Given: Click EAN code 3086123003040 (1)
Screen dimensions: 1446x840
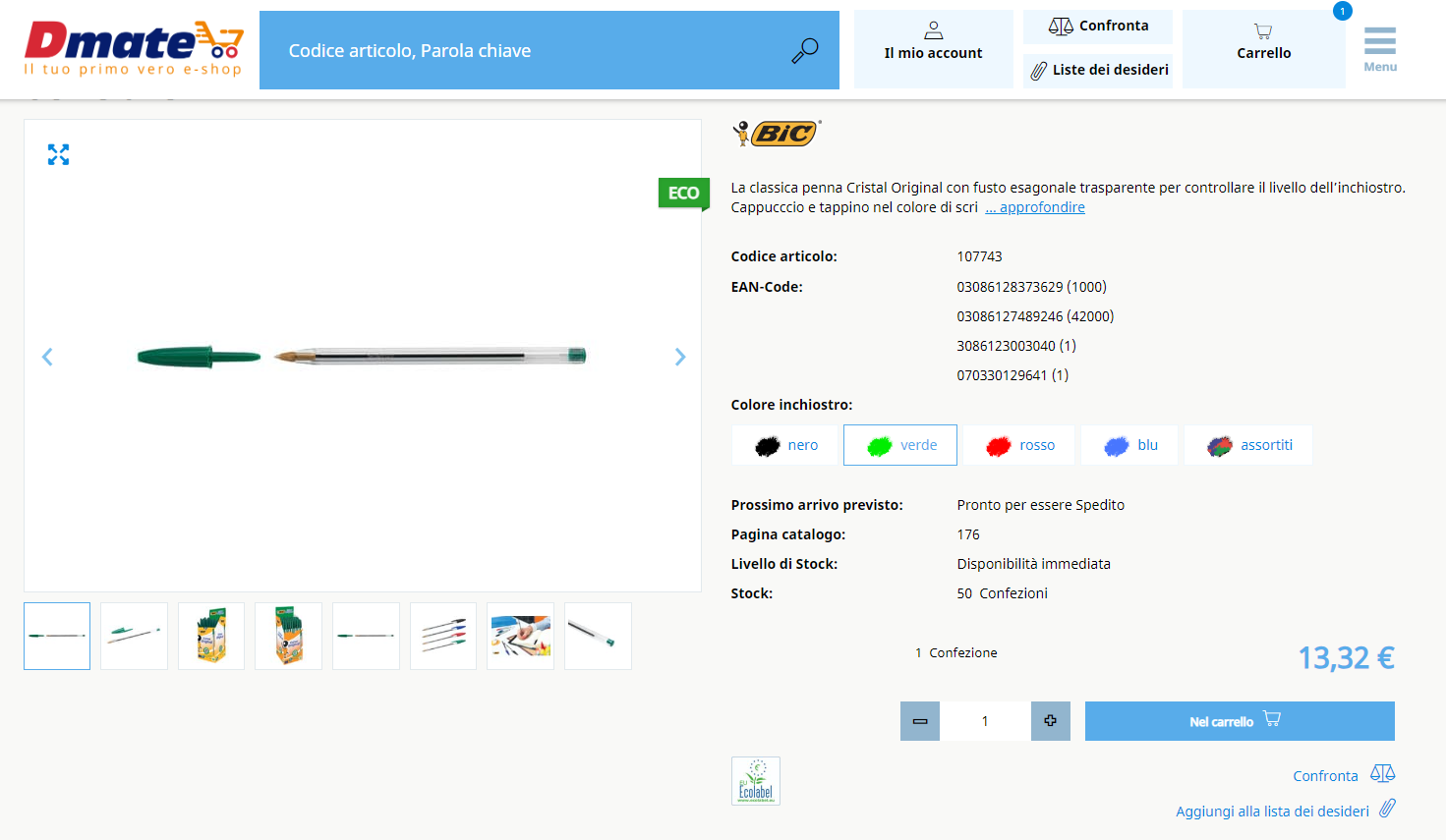Looking at the screenshot, I should click(1016, 346).
